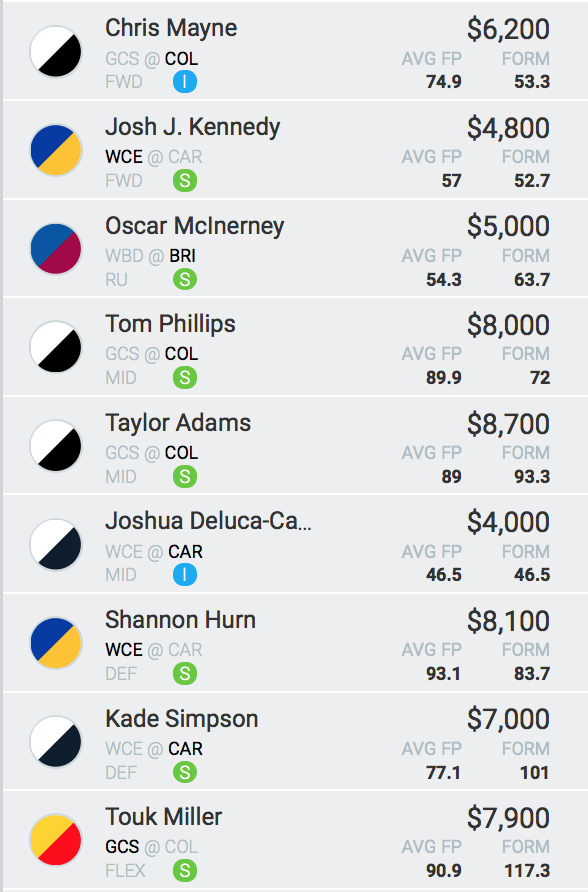Select Tom Phillips' $8,000 salary
This screenshot has height=892, width=588.
508,325
